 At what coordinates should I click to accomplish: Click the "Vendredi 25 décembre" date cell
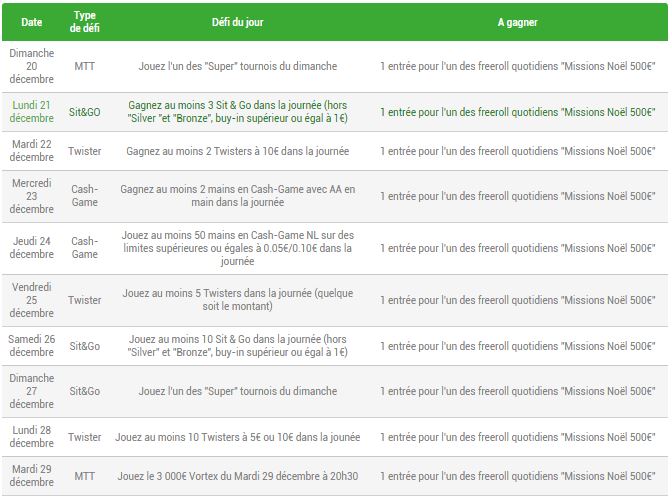click(32, 300)
